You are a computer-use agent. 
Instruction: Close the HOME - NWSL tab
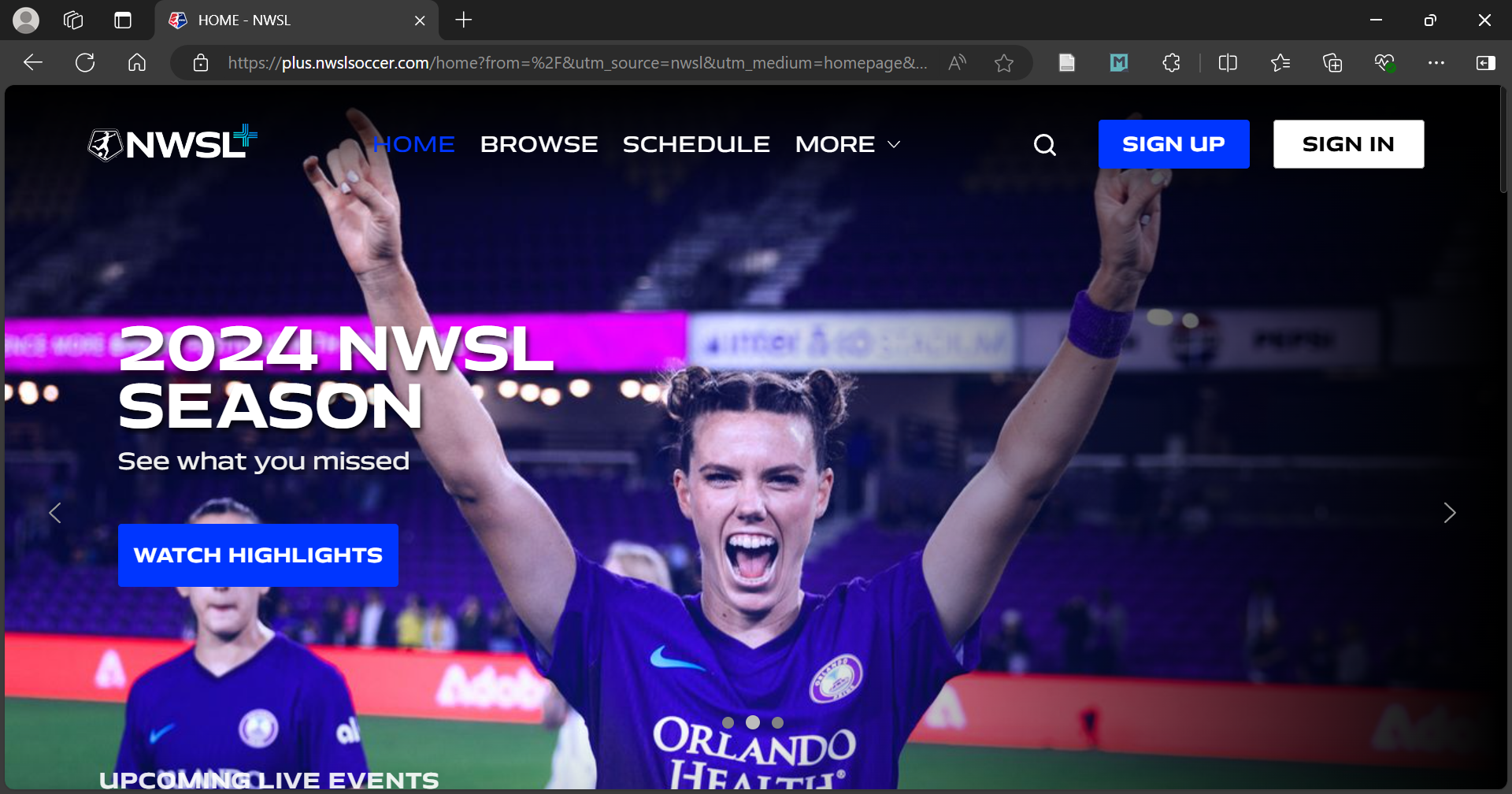(420, 20)
